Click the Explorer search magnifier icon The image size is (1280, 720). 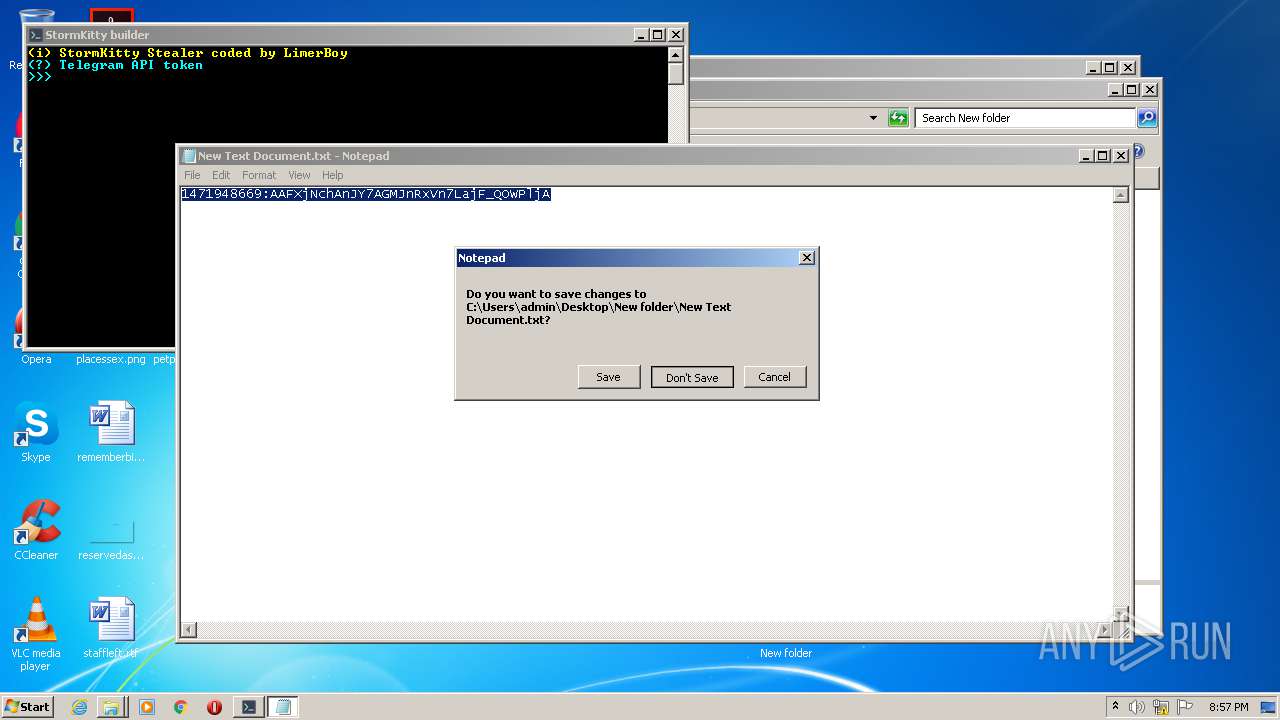(x=1147, y=118)
